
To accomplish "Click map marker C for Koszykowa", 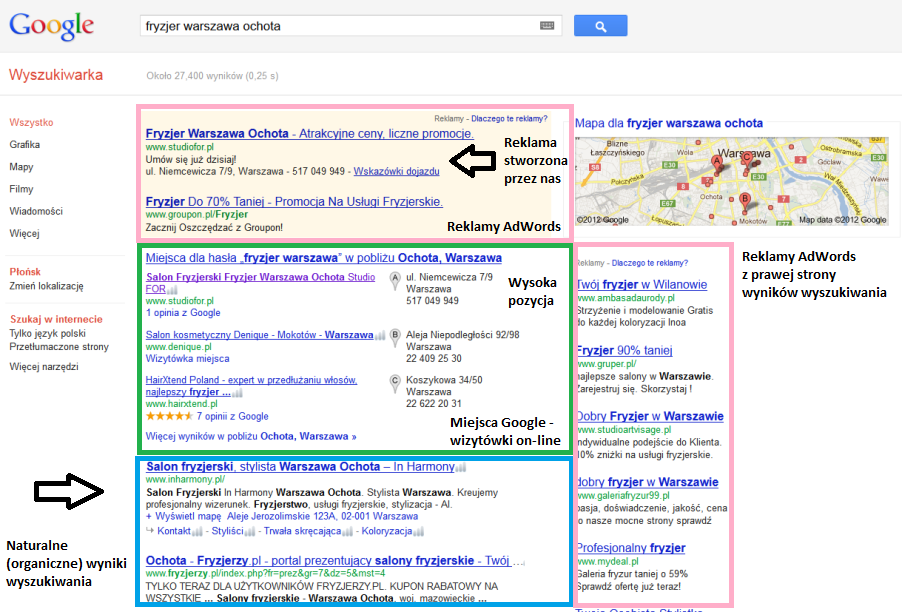I will click(747, 158).
